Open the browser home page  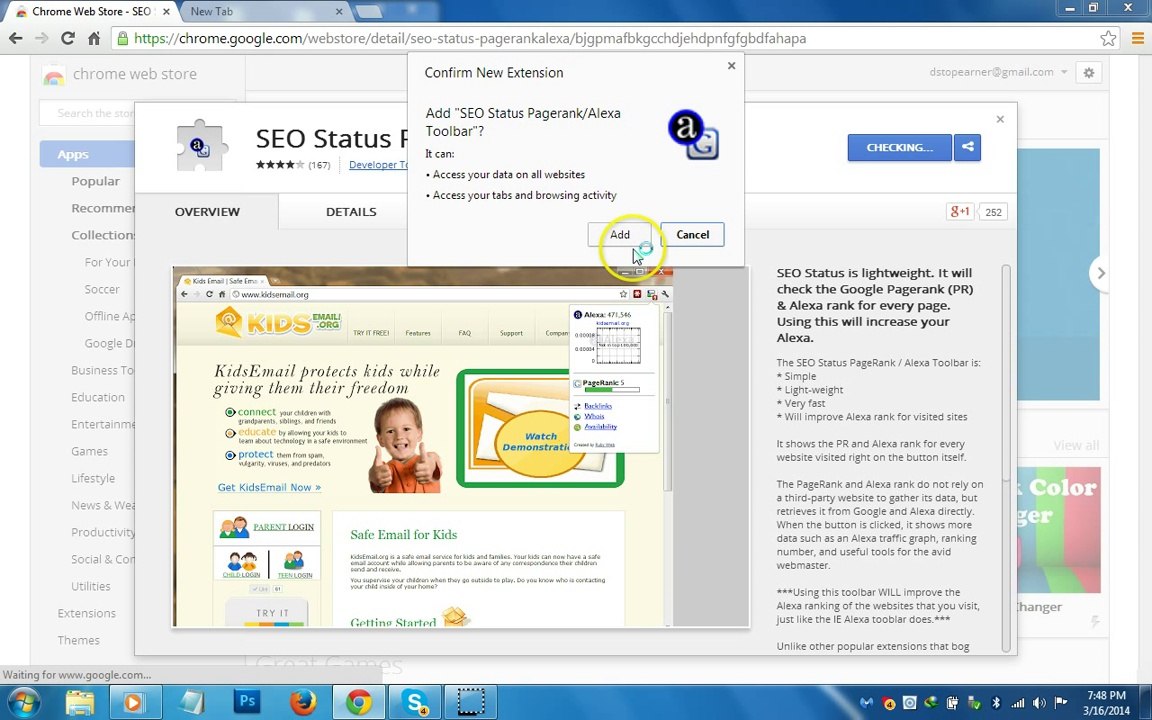[93, 38]
